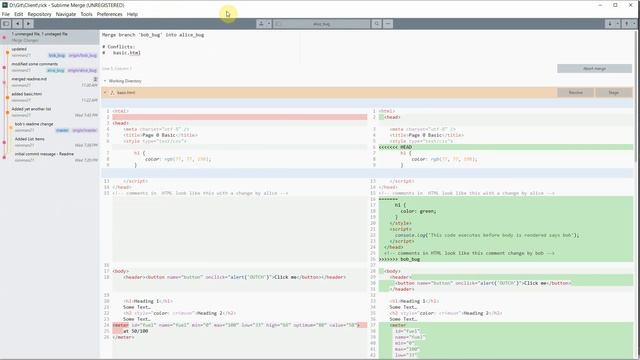Image resolution: width=640 pixels, height=360 pixels.
Task: Click the pull down-arrow icon
Action: (x=610, y=24)
